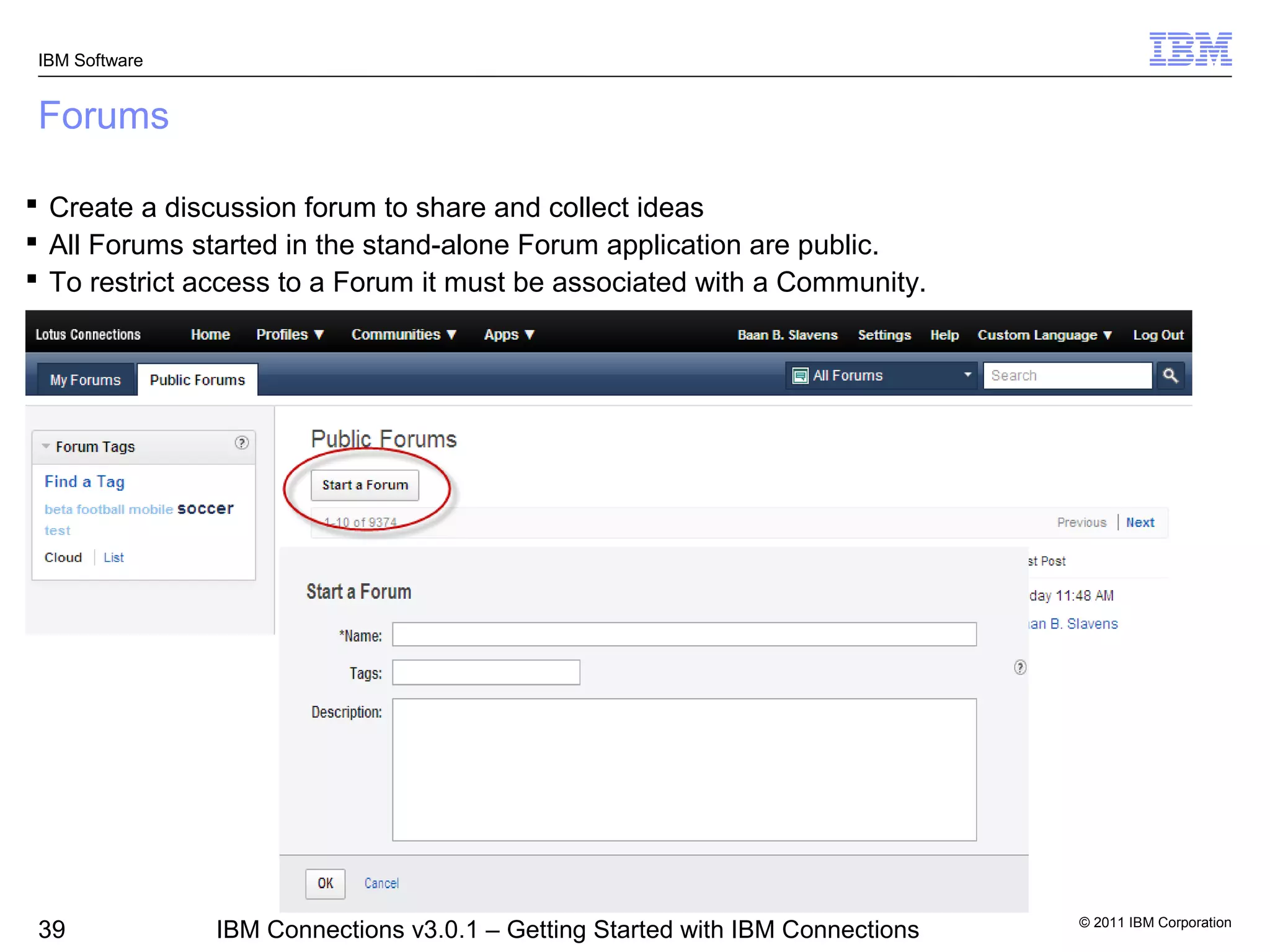Image resolution: width=1270 pixels, height=952 pixels.
Task: Click the Lotus Connections logo text
Action: tap(88, 335)
